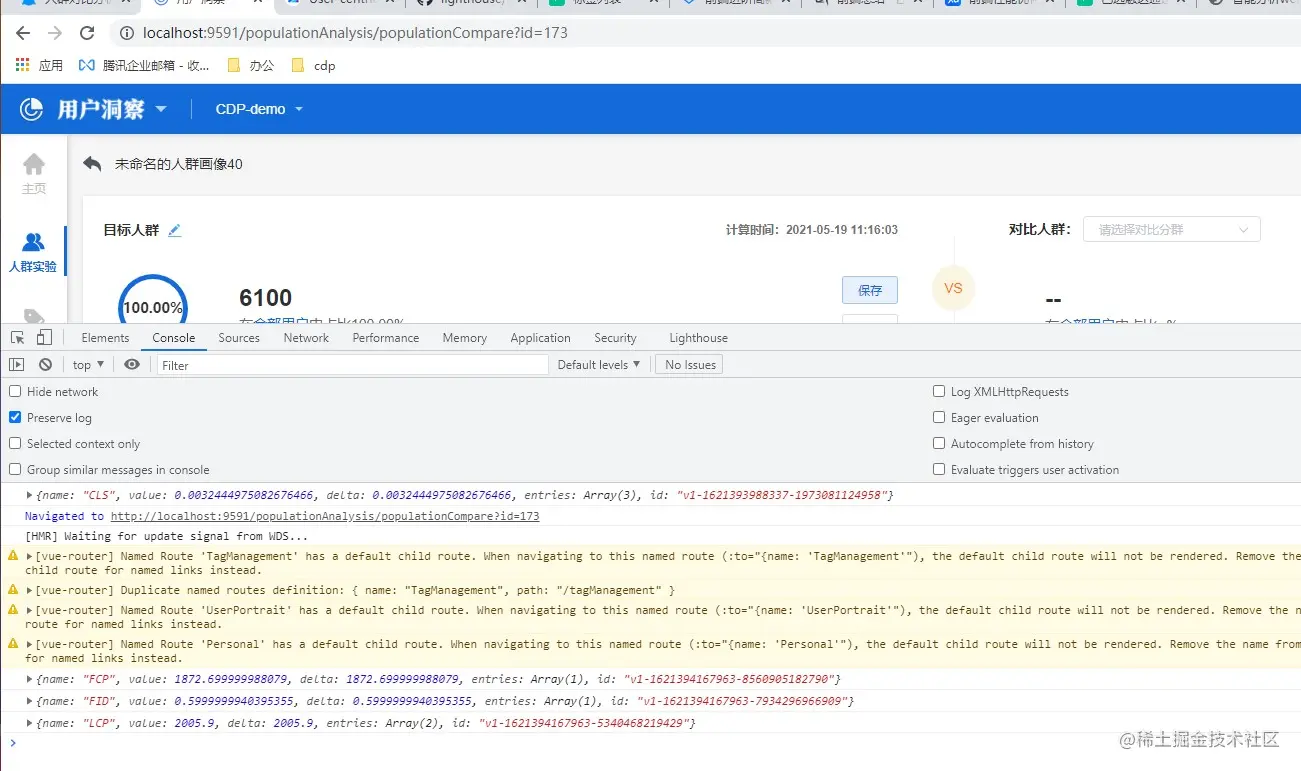1301x771 pixels.
Task: Open the CDP-demo project dropdown
Action: click(259, 109)
